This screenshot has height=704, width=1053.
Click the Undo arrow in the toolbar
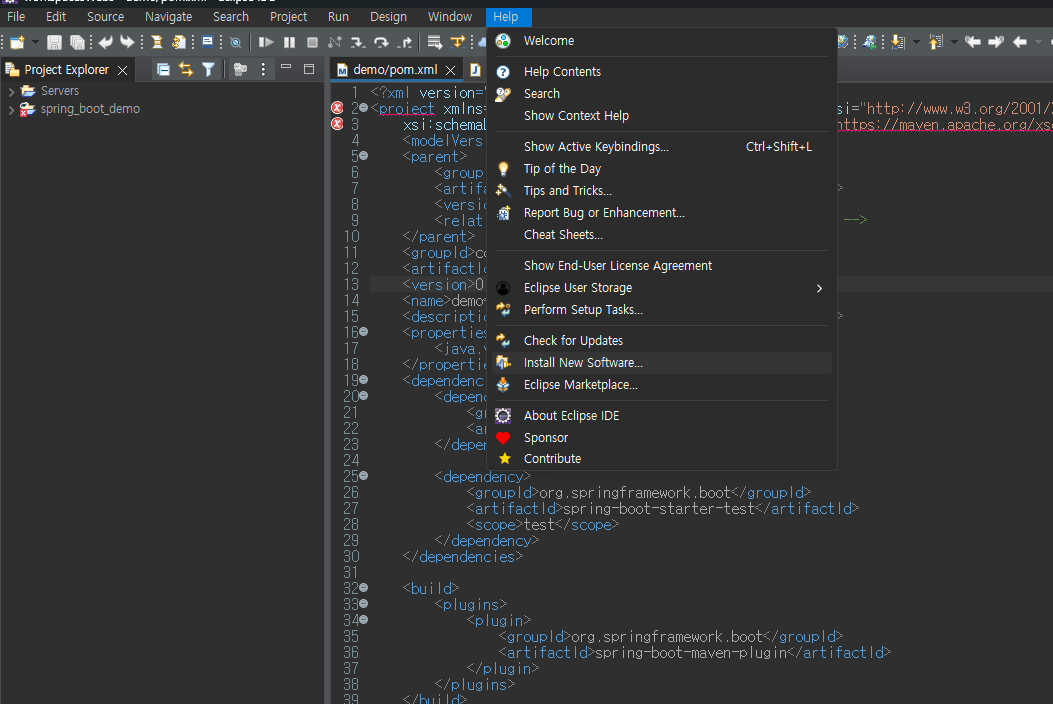tap(105, 42)
